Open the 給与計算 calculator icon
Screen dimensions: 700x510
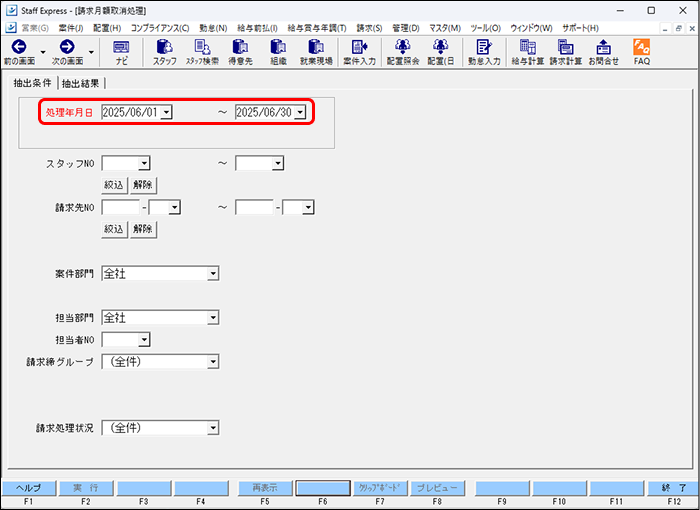528,52
